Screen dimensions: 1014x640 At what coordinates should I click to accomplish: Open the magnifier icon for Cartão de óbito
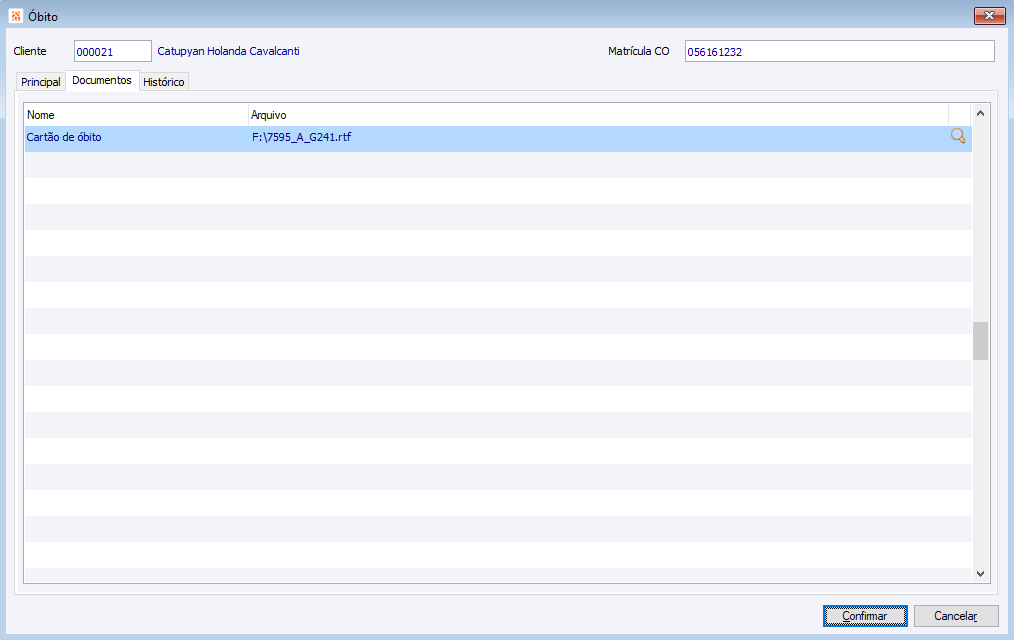click(x=958, y=136)
